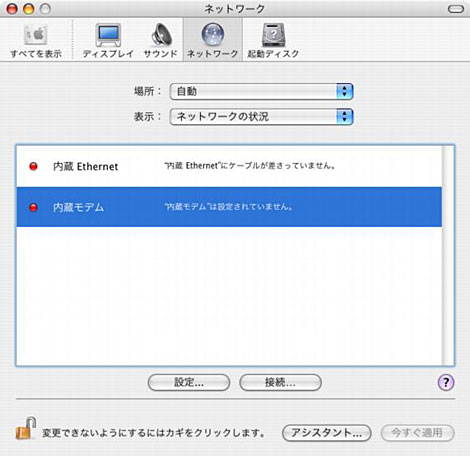Open the 場所 (Location) dropdown set to 自動
Viewport: 470px width, 456px height.
tap(261, 91)
